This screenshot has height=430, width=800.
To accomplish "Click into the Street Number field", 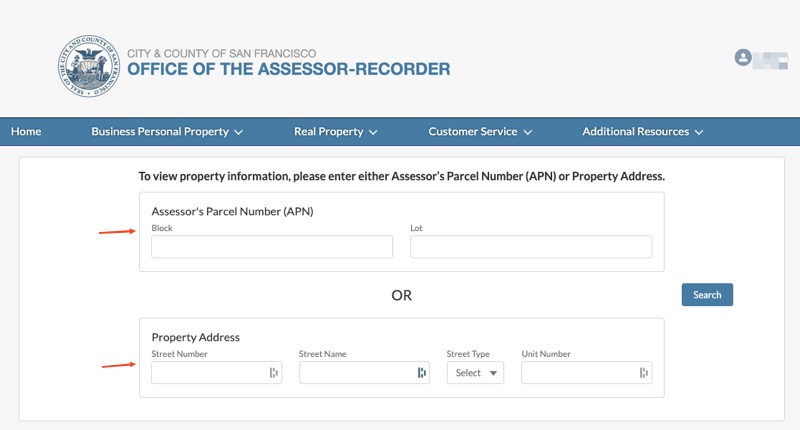I will pos(208,373).
